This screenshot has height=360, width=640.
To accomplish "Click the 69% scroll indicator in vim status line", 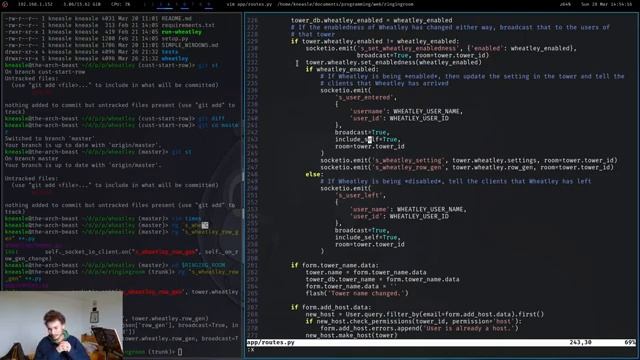I will click(630, 342).
